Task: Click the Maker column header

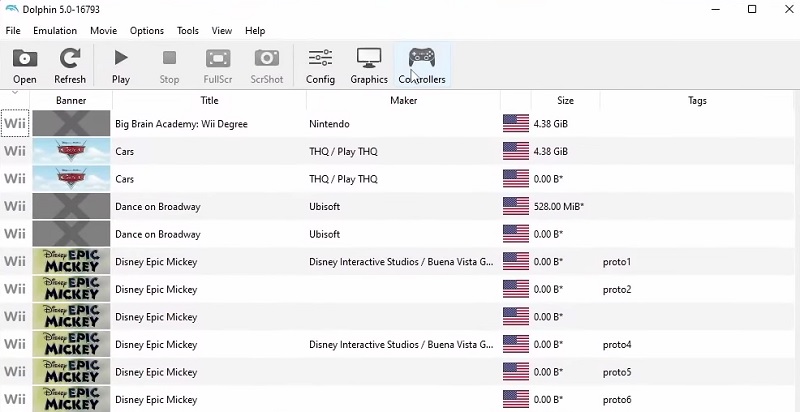Action: (x=403, y=100)
